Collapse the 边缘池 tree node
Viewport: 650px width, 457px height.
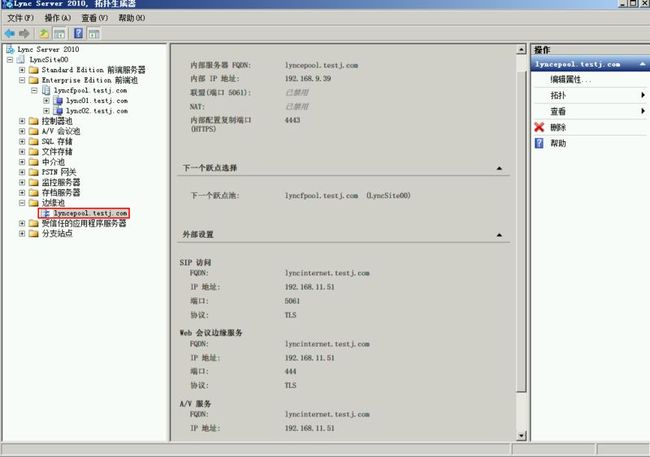(x=22, y=203)
